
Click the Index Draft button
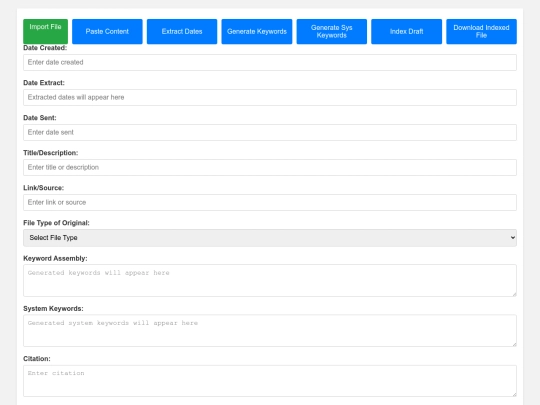[406, 31]
